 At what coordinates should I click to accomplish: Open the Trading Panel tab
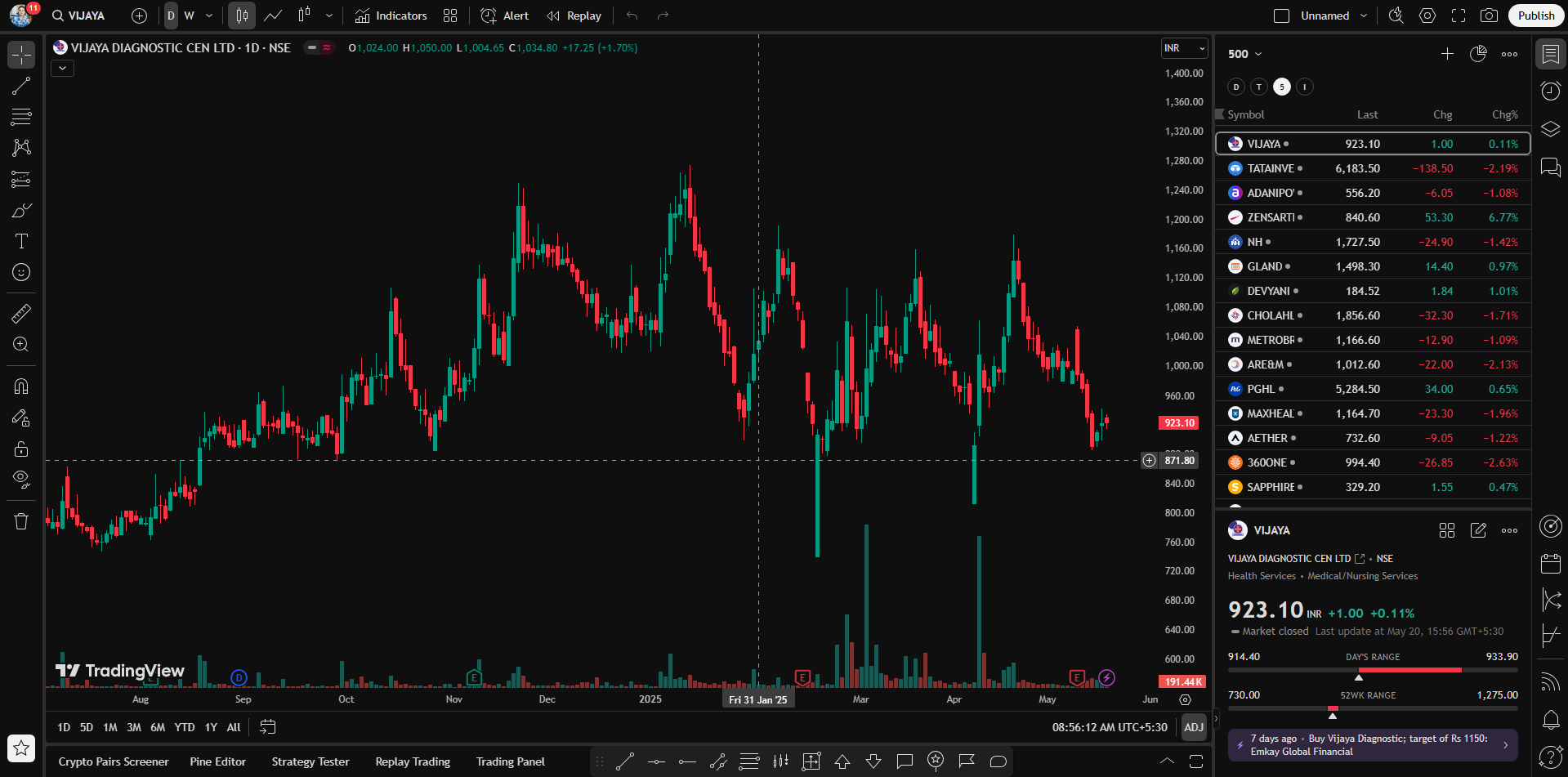[511, 761]
